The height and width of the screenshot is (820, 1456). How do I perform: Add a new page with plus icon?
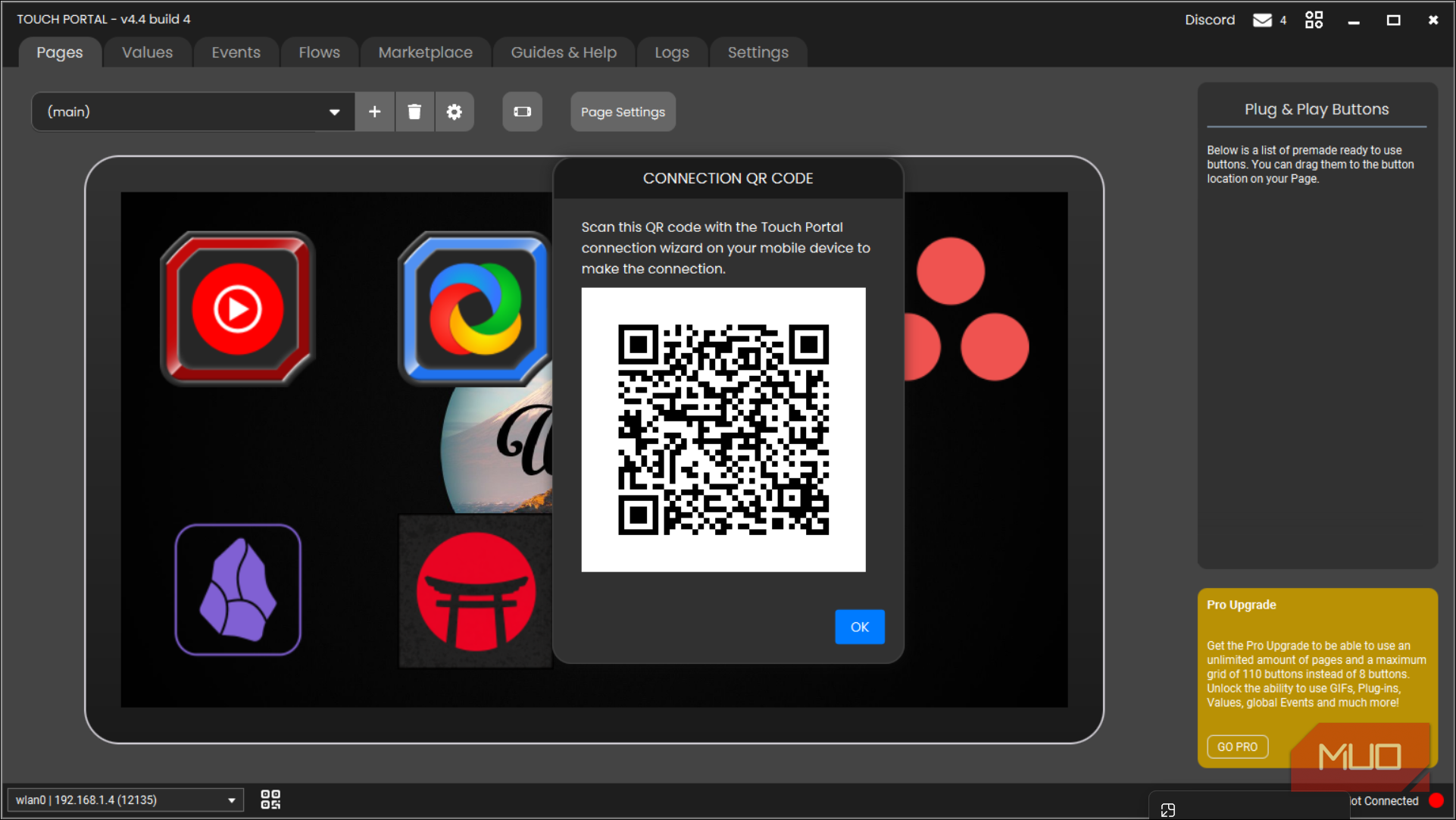click(x=375, y=112)
